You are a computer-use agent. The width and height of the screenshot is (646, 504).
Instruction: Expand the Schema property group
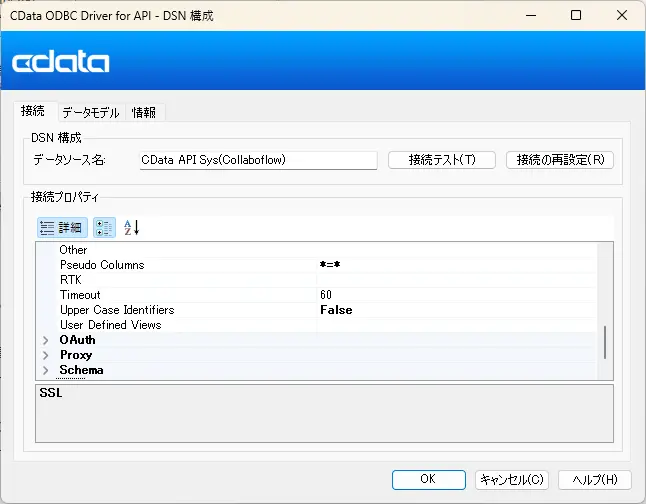click(x=45, y=371)
